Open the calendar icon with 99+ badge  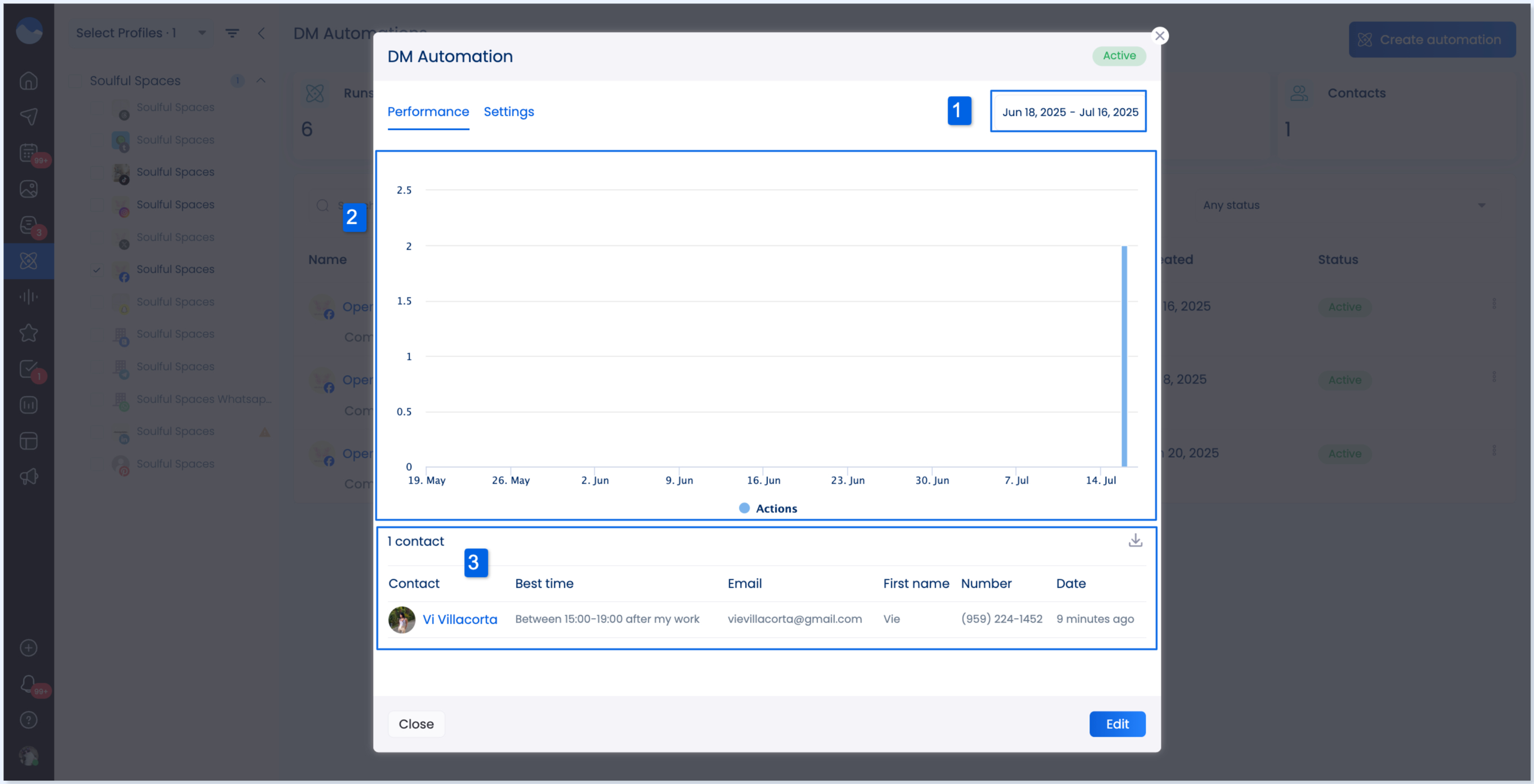[x=29, y=153]
